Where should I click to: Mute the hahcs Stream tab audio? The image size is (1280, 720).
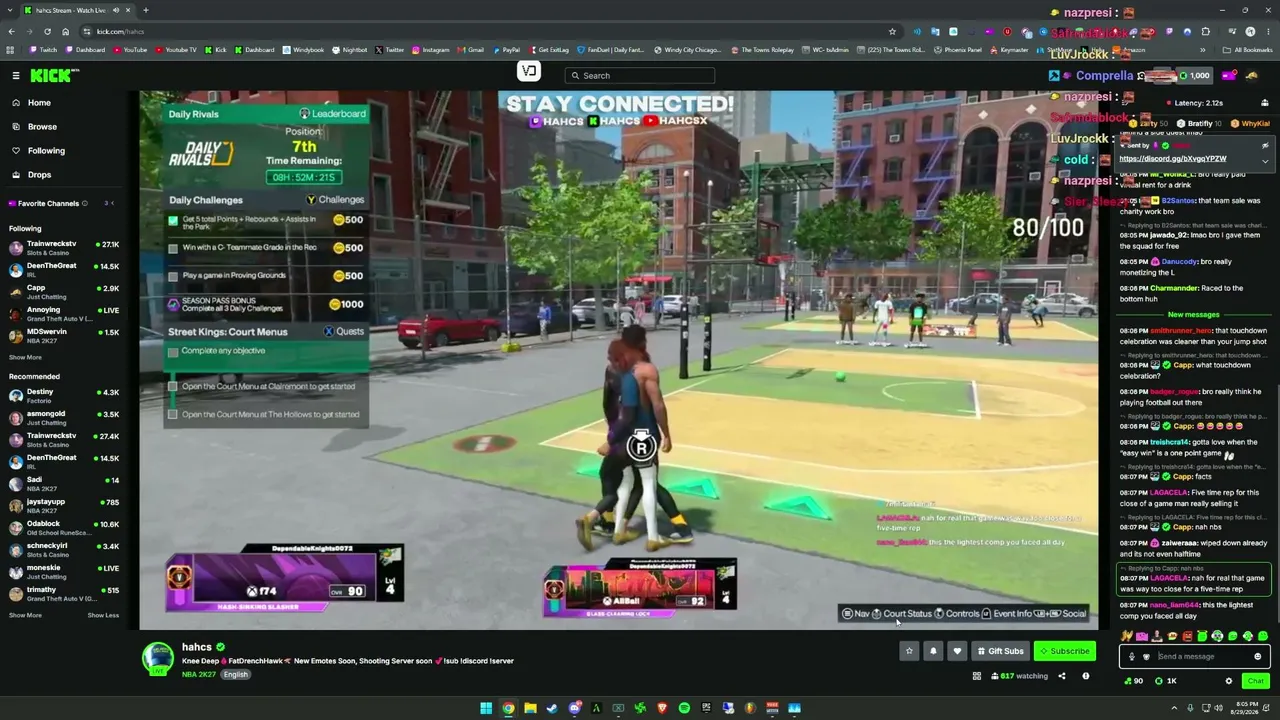click(x=116, y=10)
